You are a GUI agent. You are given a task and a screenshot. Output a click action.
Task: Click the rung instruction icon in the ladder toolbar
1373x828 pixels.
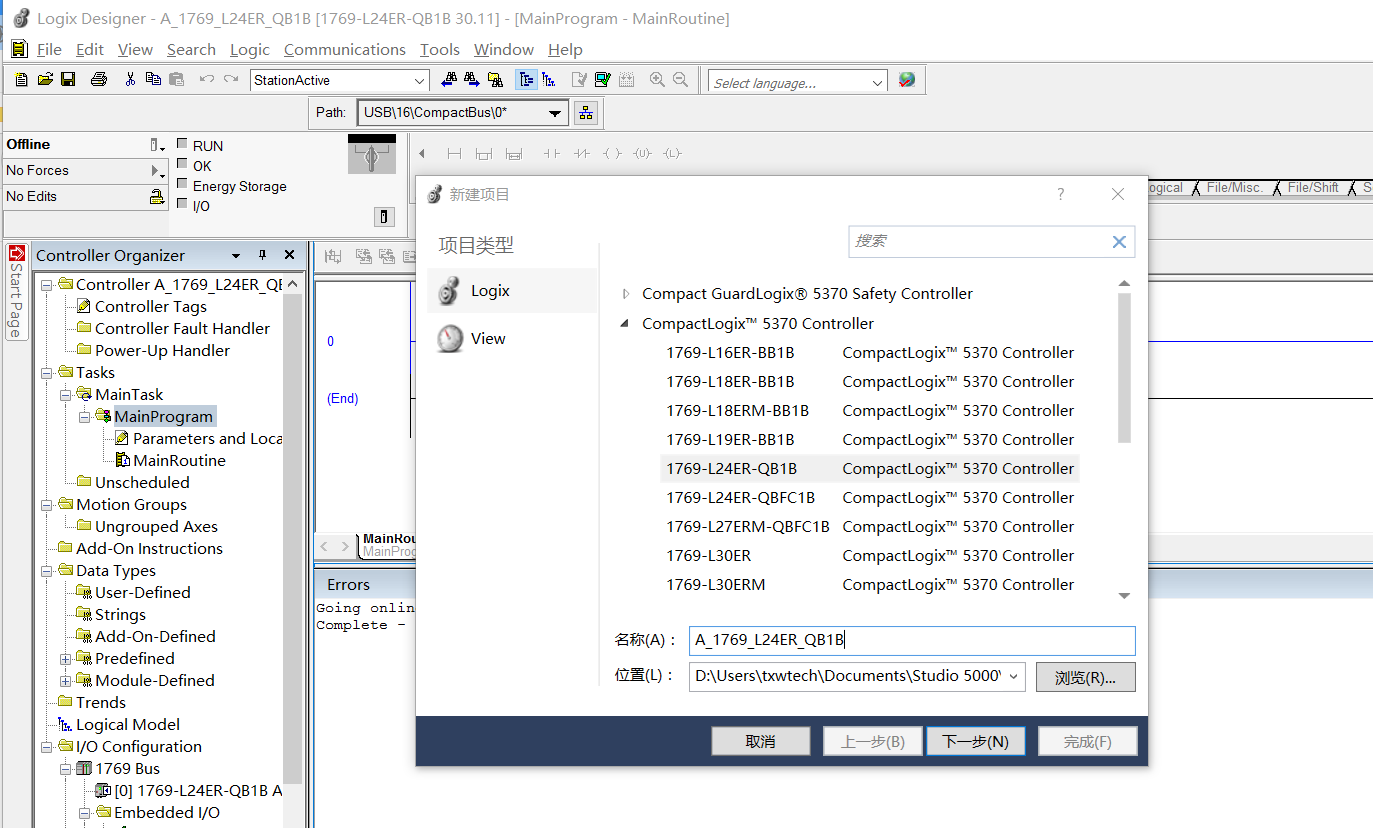[454, 154]
